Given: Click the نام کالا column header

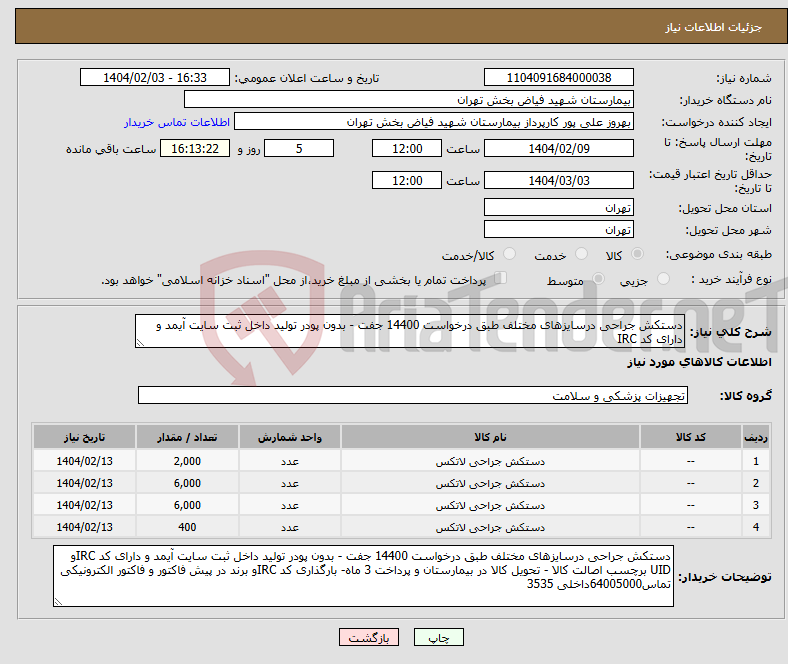Looking at the screenshot, I should (490, 438).
